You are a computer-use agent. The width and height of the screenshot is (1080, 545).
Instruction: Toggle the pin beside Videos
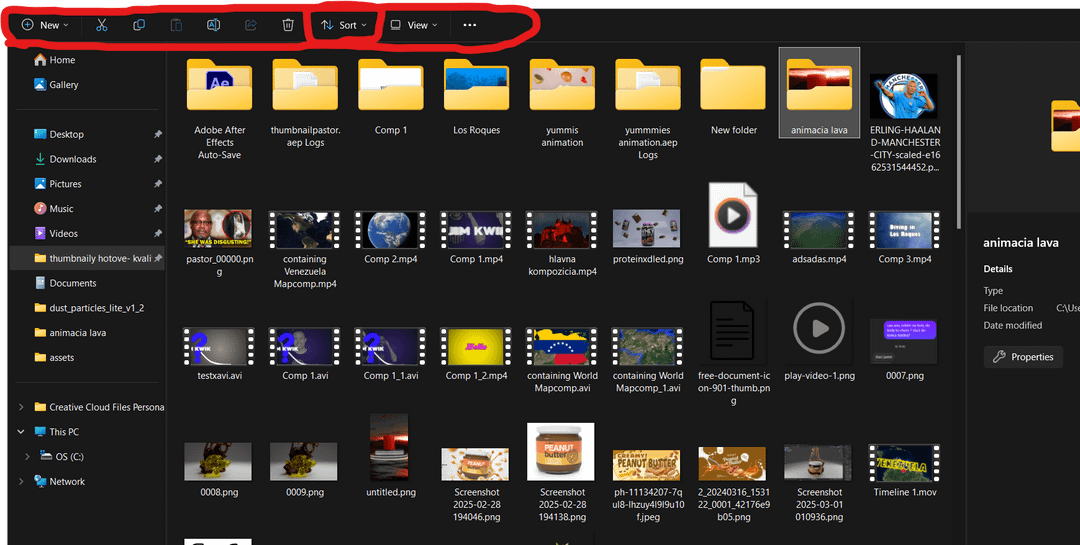tap(158, 234)
